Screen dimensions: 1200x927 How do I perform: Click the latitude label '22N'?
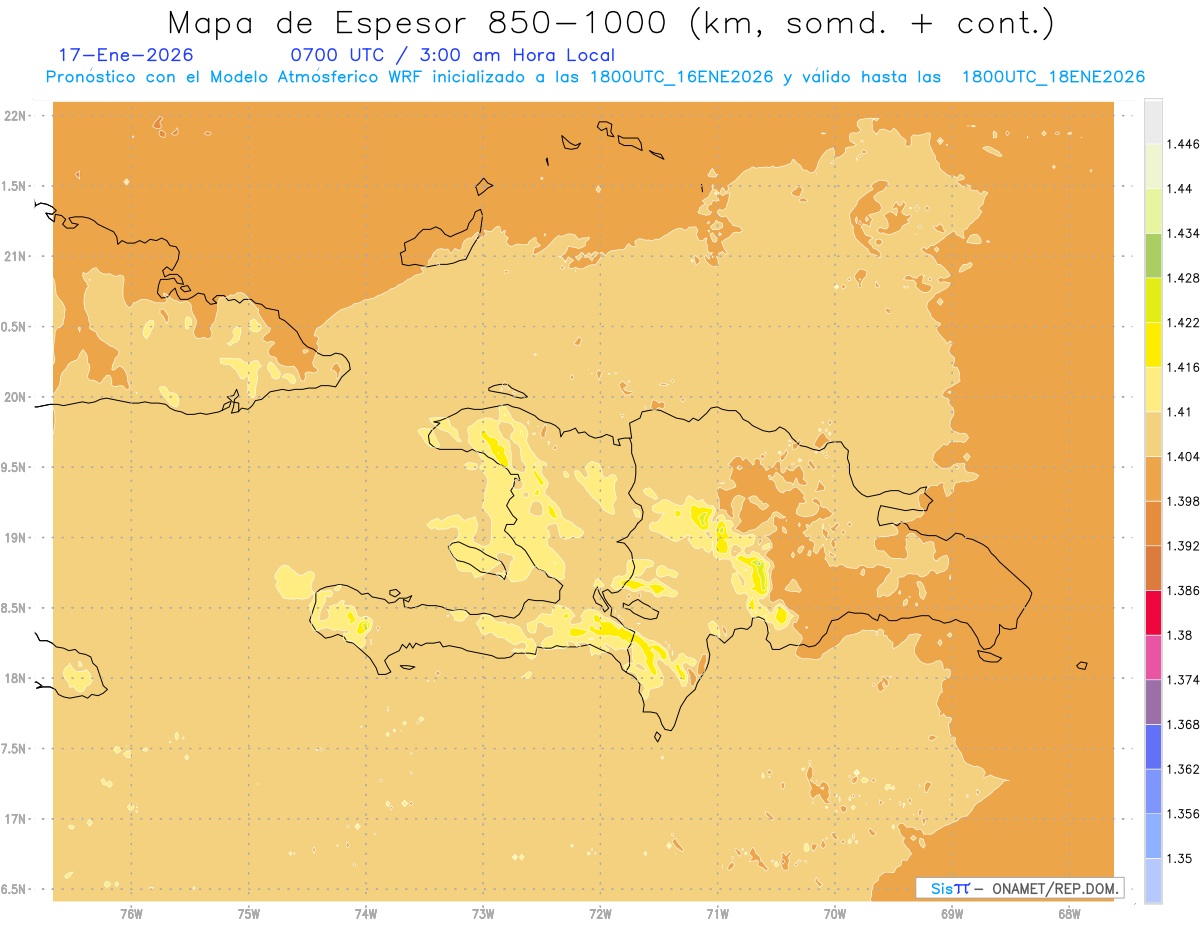[15, 116]
